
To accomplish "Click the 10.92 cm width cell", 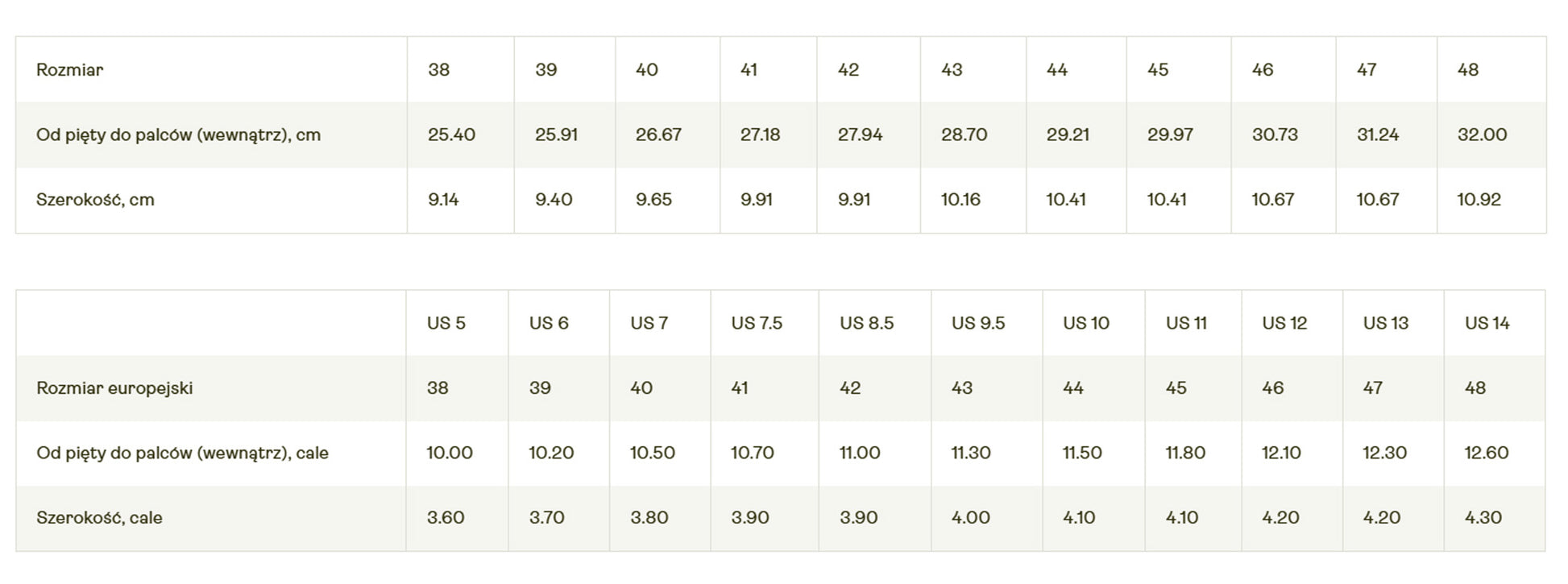I will 1479,200.
